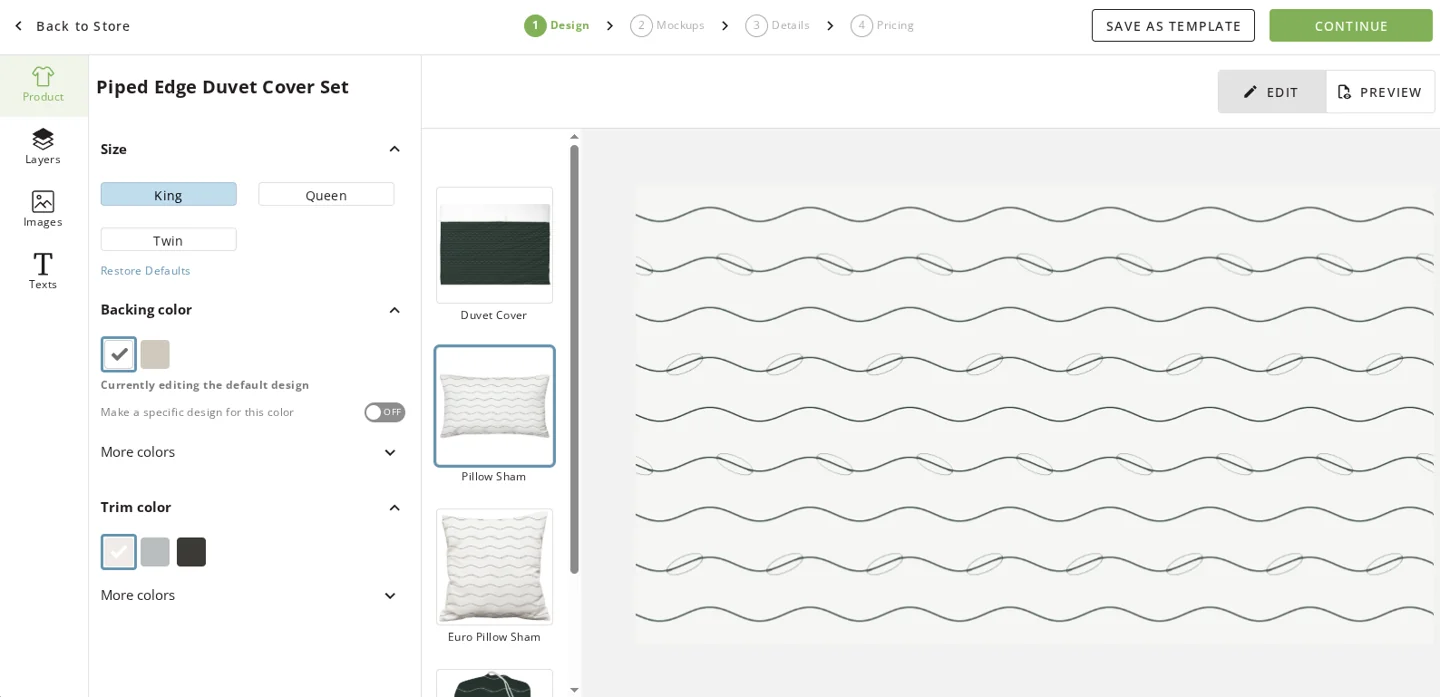This screenshot has height=697, width=1440.
Task: Click the step 4 number circle
Action: 861,26
